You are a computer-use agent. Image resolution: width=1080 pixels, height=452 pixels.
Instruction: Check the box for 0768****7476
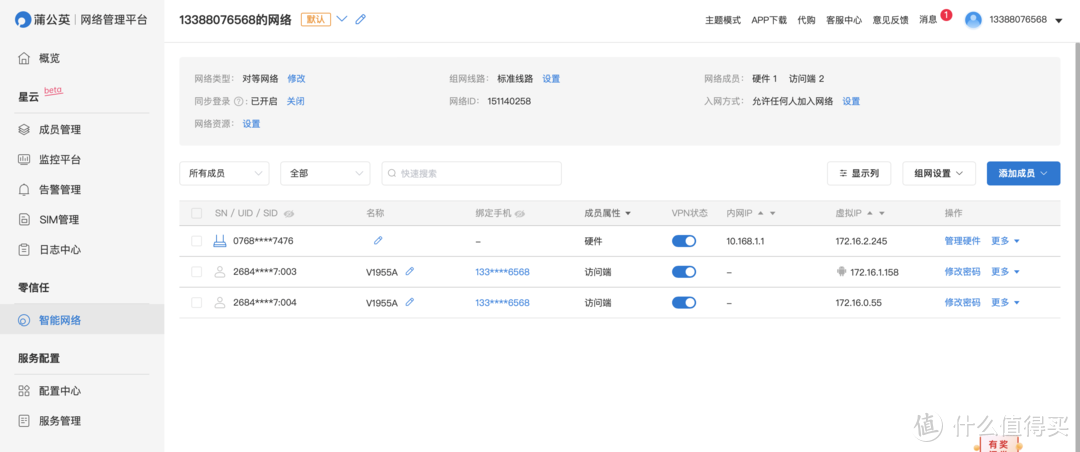click(196, 240)
